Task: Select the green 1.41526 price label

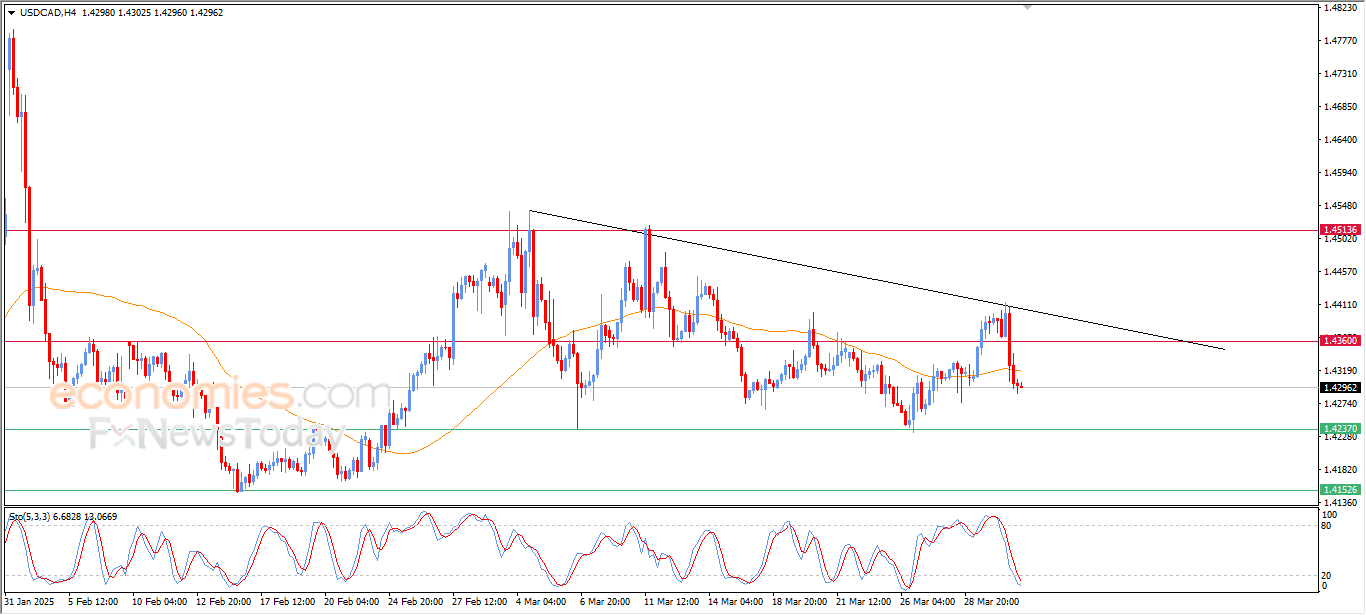Action: [1340, 490]
